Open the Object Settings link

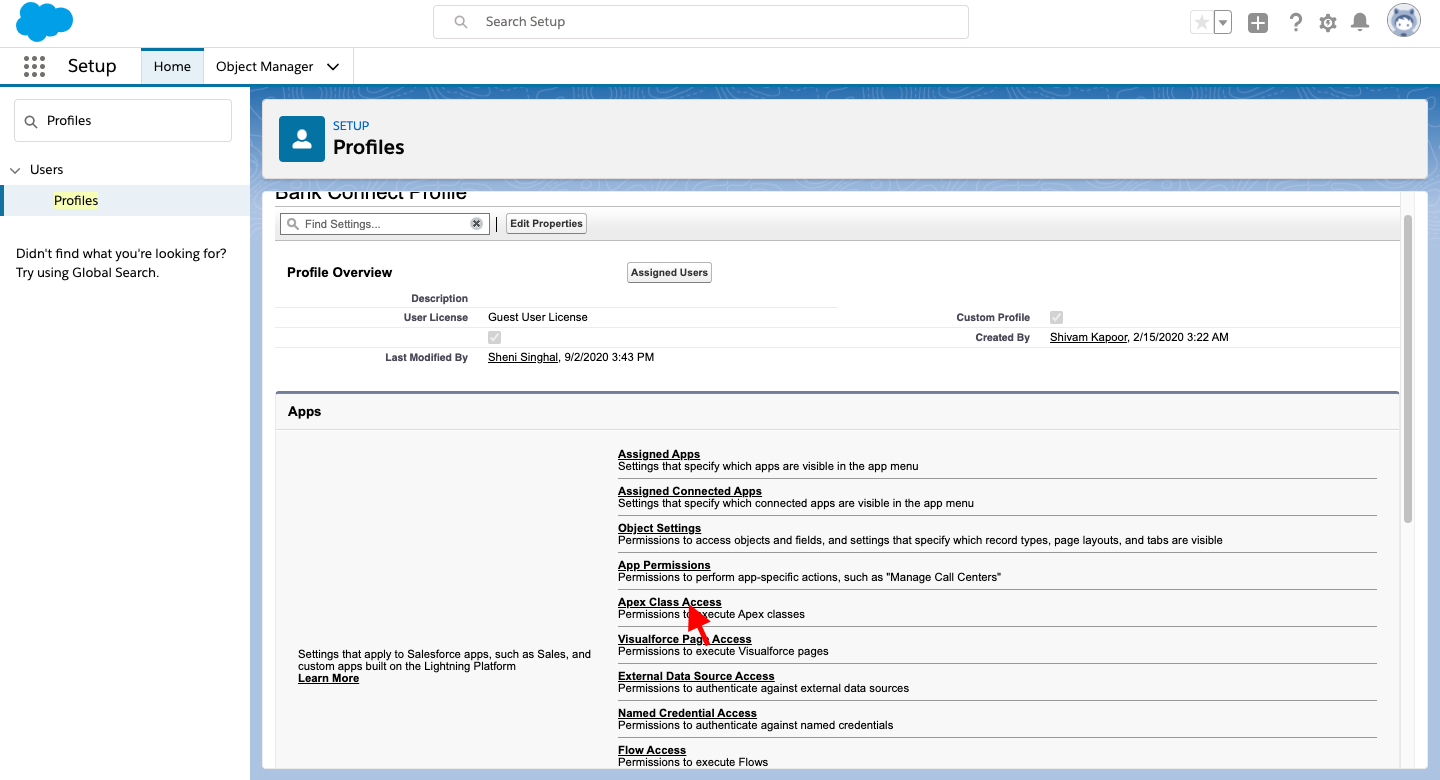[x=660, y=528]
